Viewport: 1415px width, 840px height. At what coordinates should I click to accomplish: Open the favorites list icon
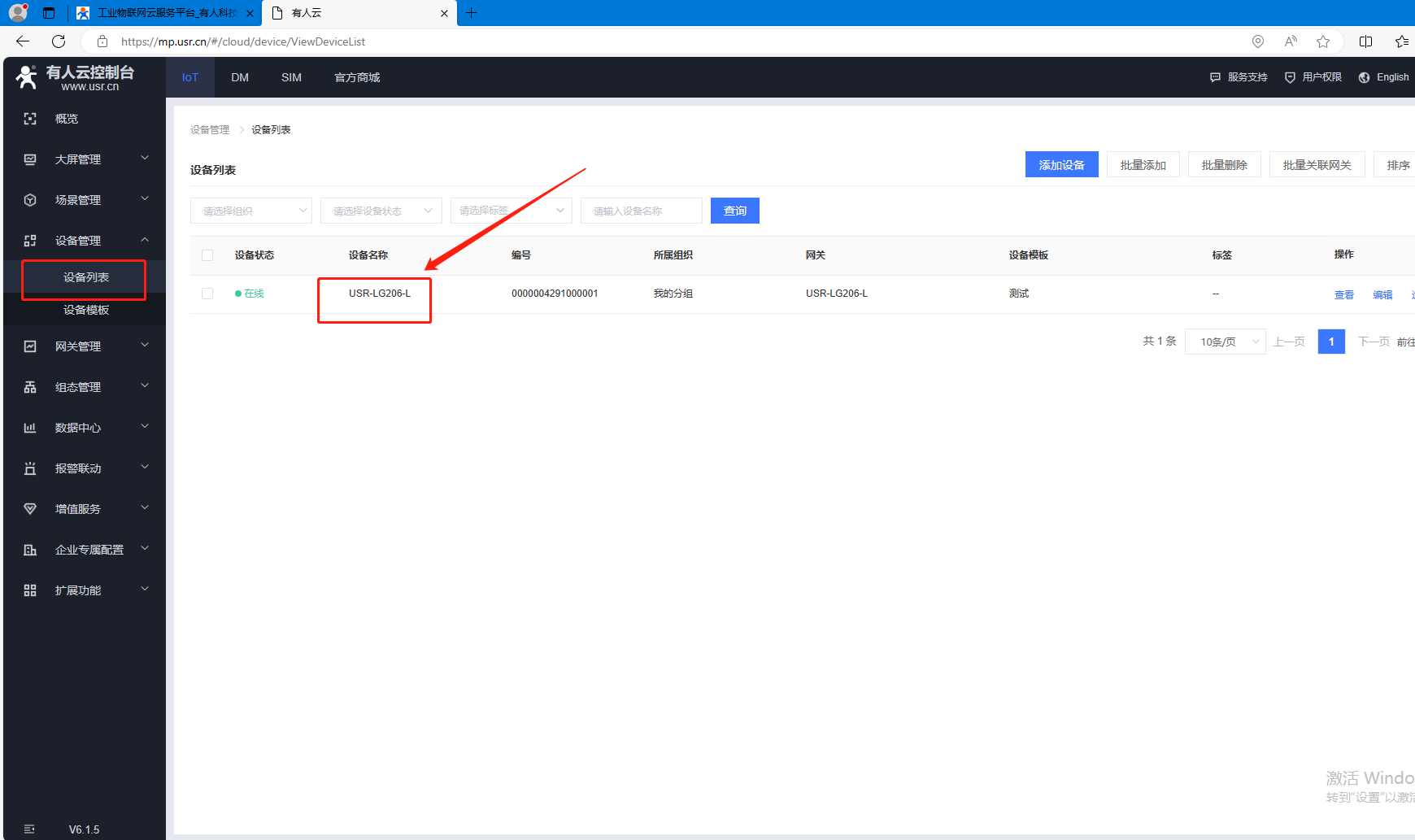pyautogui.click(x=1402, y=41)
